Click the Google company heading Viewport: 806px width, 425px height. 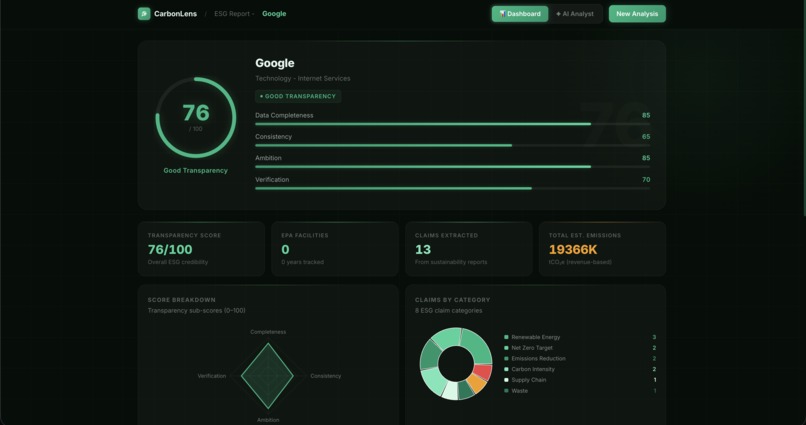point(274,63)
